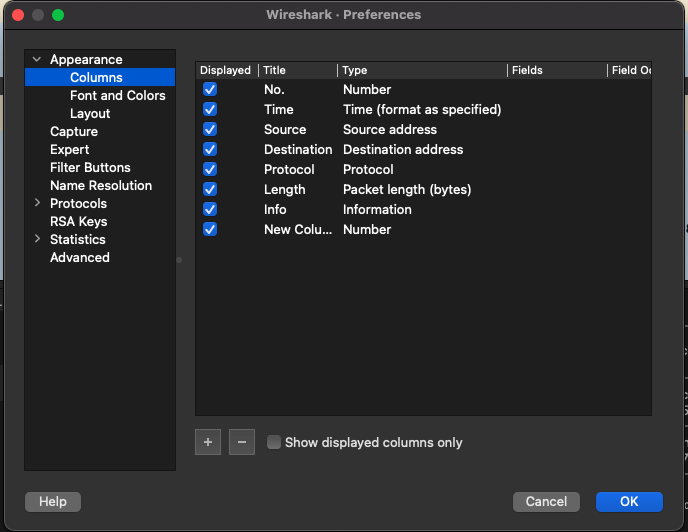Image resolution: width=688 pixels, height=532 pixels.
Task: Close the Preferences window with red button
Action: (x=18, y=15)
